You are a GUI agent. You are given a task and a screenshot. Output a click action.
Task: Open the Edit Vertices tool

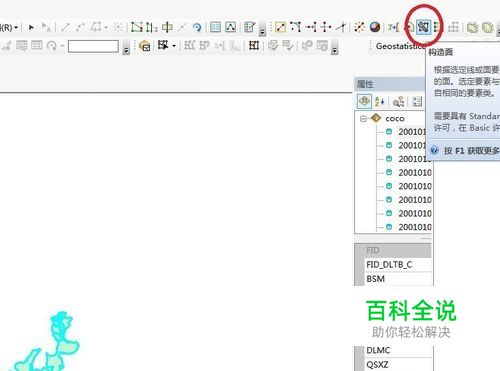[x=136, y=27]
